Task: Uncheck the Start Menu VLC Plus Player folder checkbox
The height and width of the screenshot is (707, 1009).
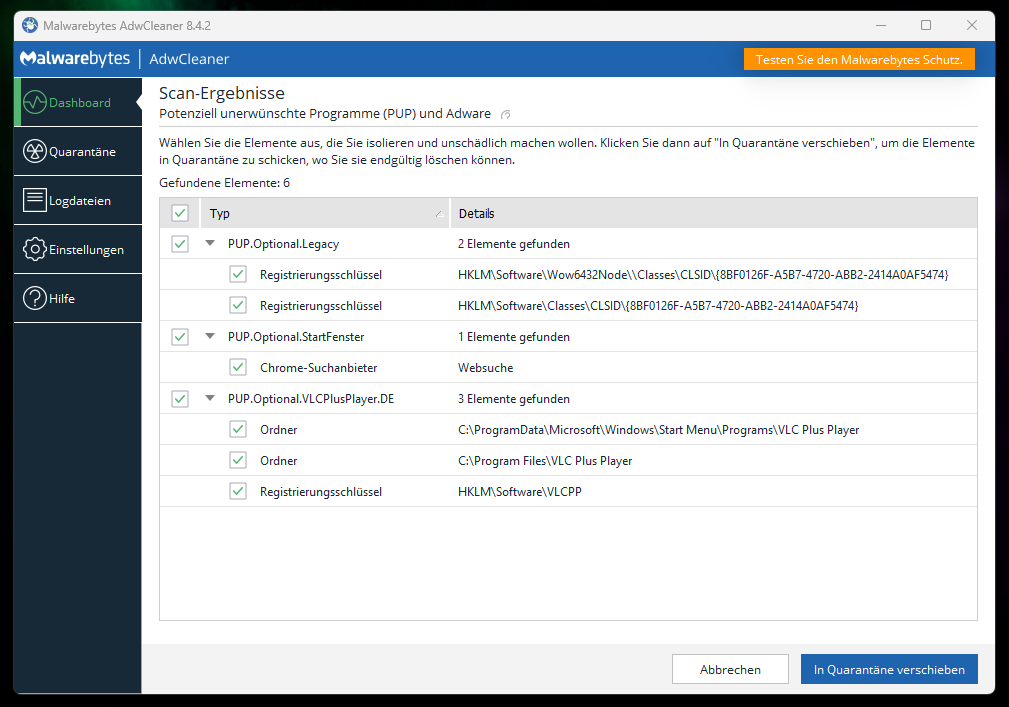Action: coord(238,430)
